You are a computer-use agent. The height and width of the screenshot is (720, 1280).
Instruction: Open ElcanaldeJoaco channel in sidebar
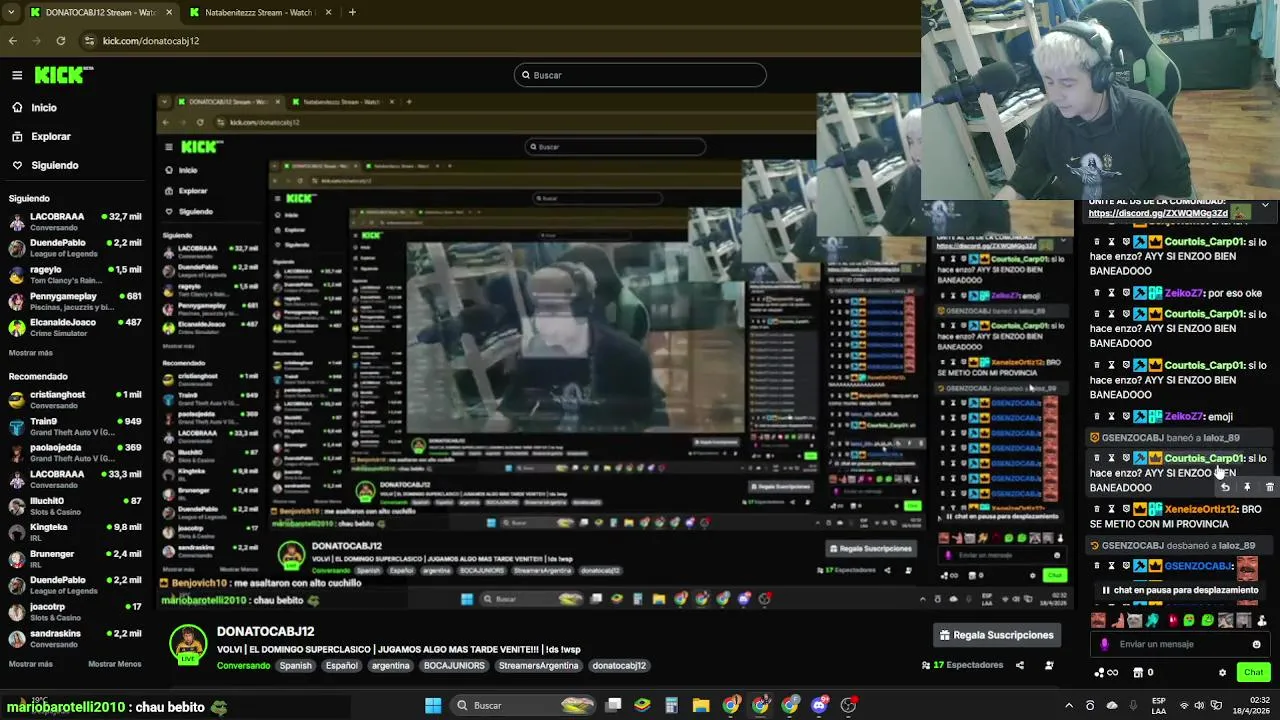[x=75, y=328]
